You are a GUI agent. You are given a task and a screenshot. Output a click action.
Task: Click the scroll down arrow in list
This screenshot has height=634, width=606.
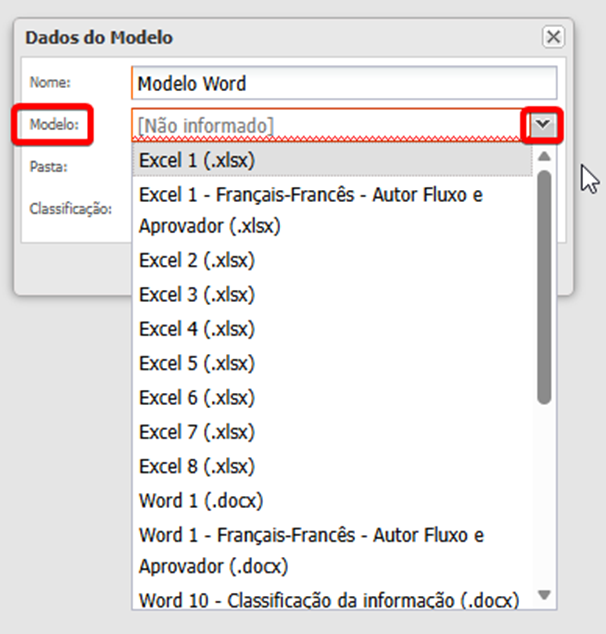pos(544,596)
